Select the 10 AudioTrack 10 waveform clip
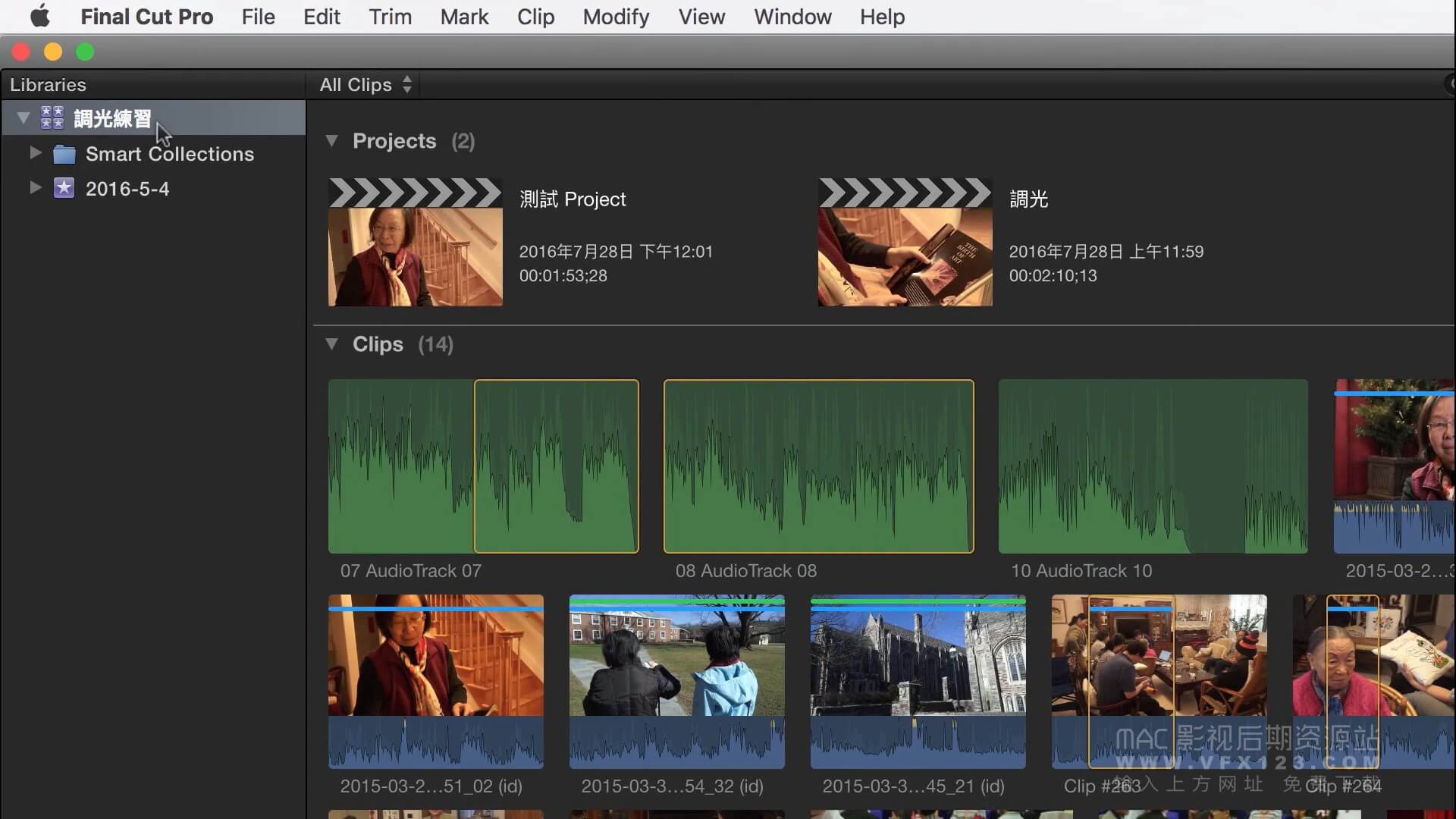This screenshot has width=1456, height=819. (x=1153, y=466)
